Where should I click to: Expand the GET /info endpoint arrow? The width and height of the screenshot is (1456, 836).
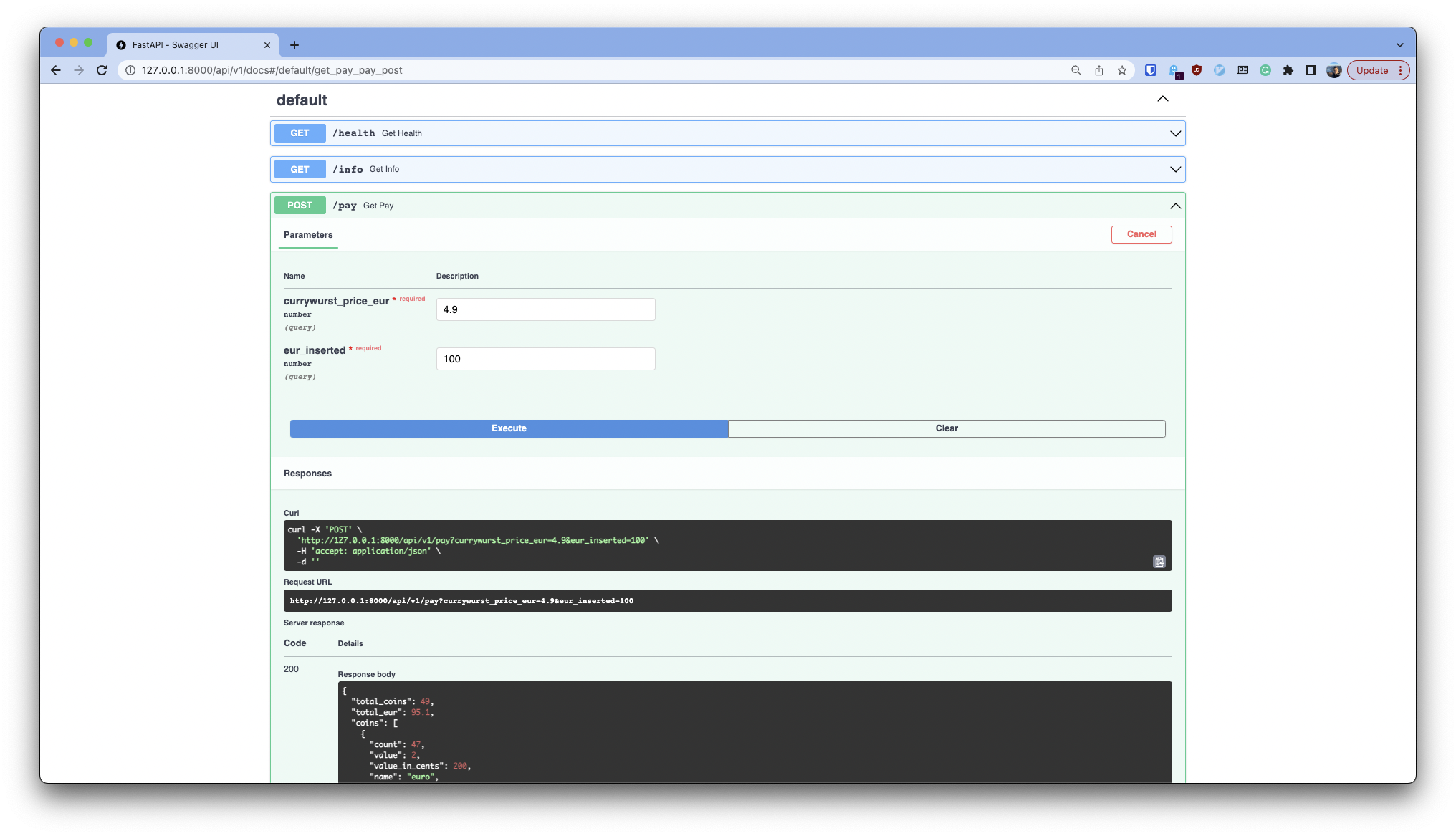click(1175, 169)
